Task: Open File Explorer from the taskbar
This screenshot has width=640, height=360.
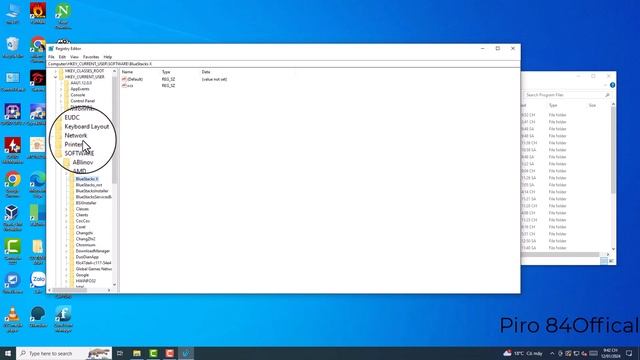Action: coord(137,353)
